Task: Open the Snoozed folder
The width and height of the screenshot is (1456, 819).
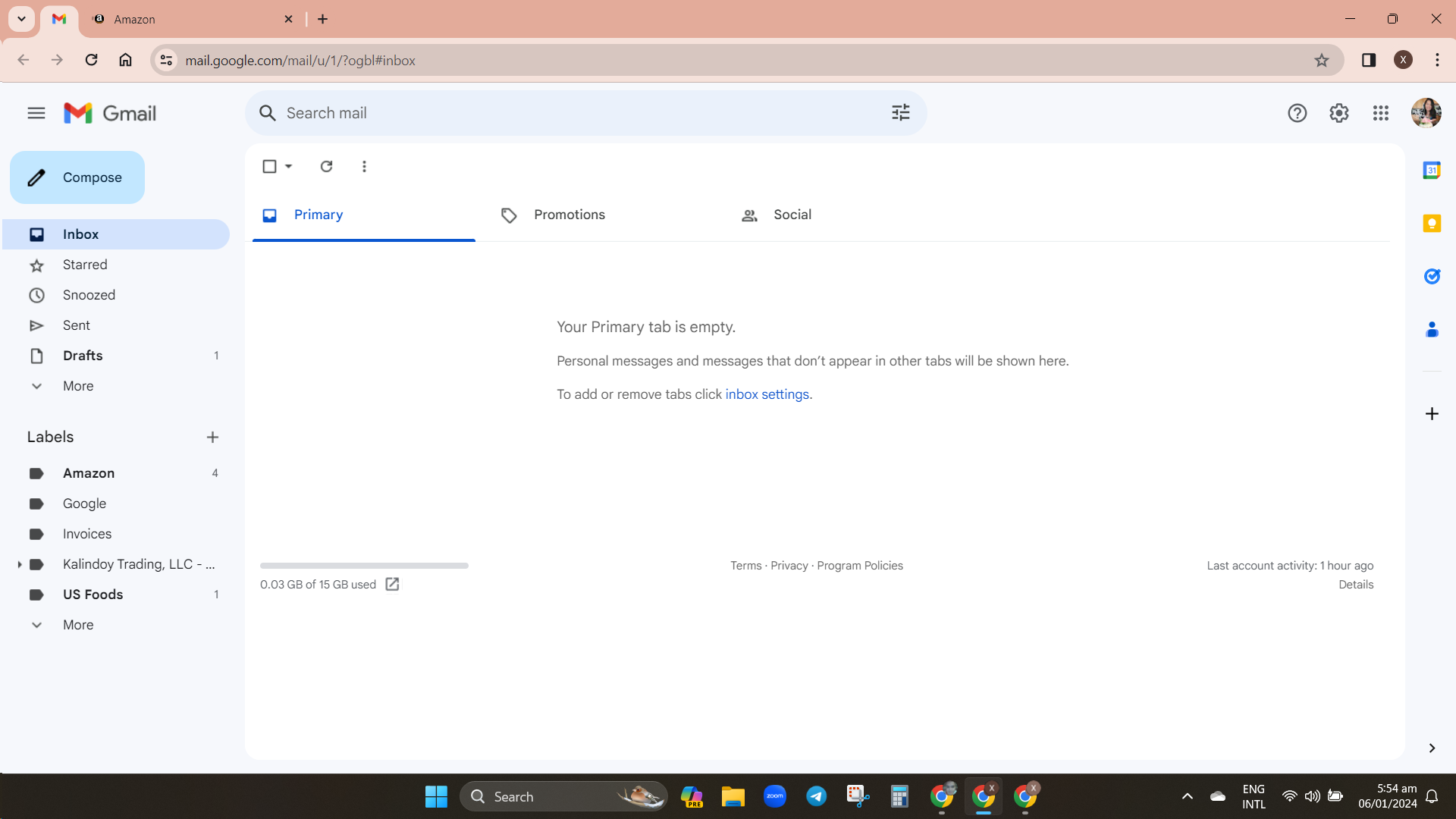Action: tap(116, 295)
